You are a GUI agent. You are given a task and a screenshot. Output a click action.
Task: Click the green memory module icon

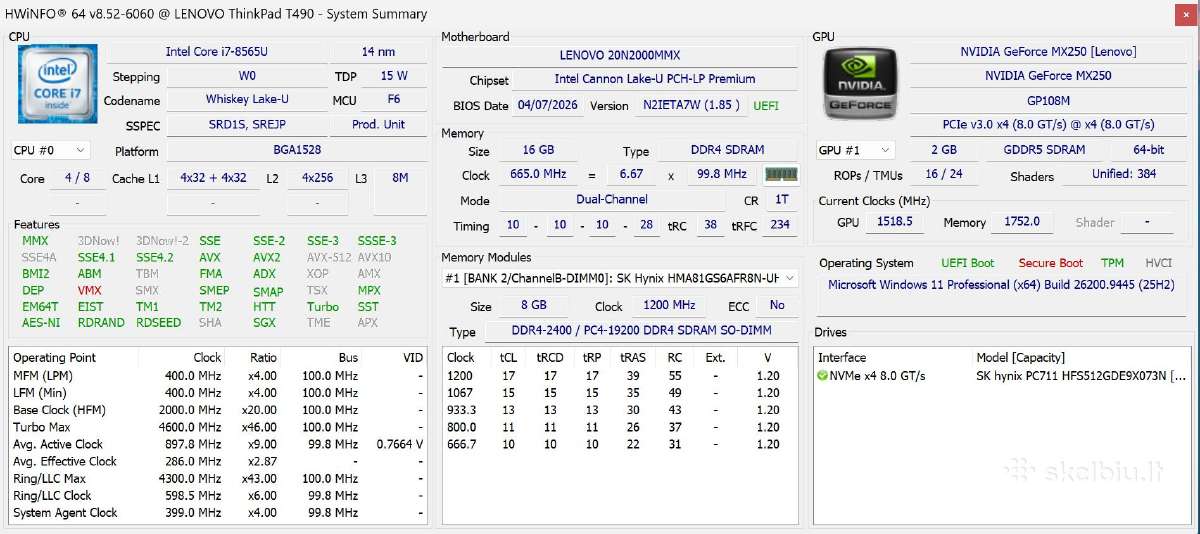(780, 175)
